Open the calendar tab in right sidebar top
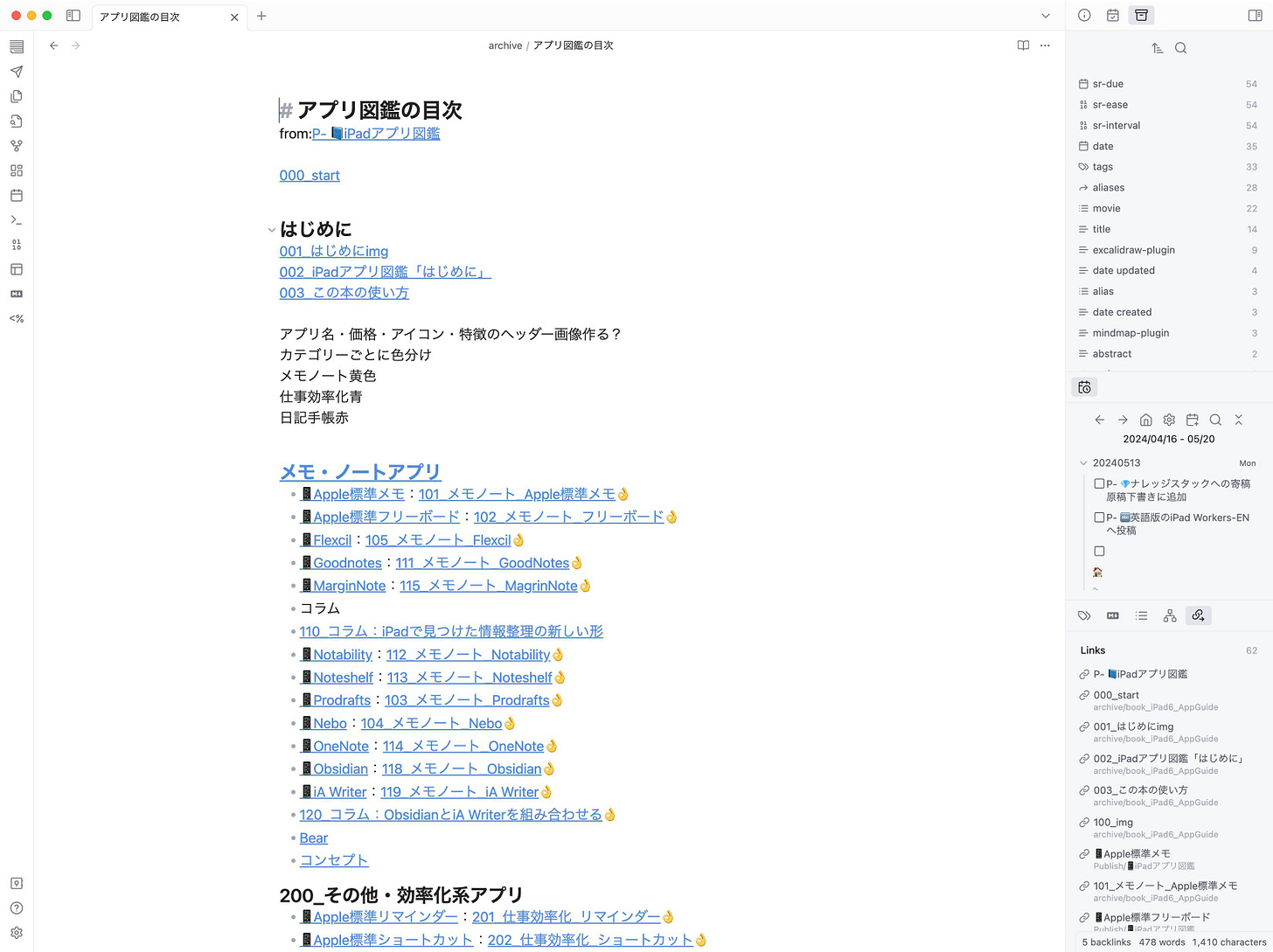Screen dimensions: 1273x952 point(1113,16)
